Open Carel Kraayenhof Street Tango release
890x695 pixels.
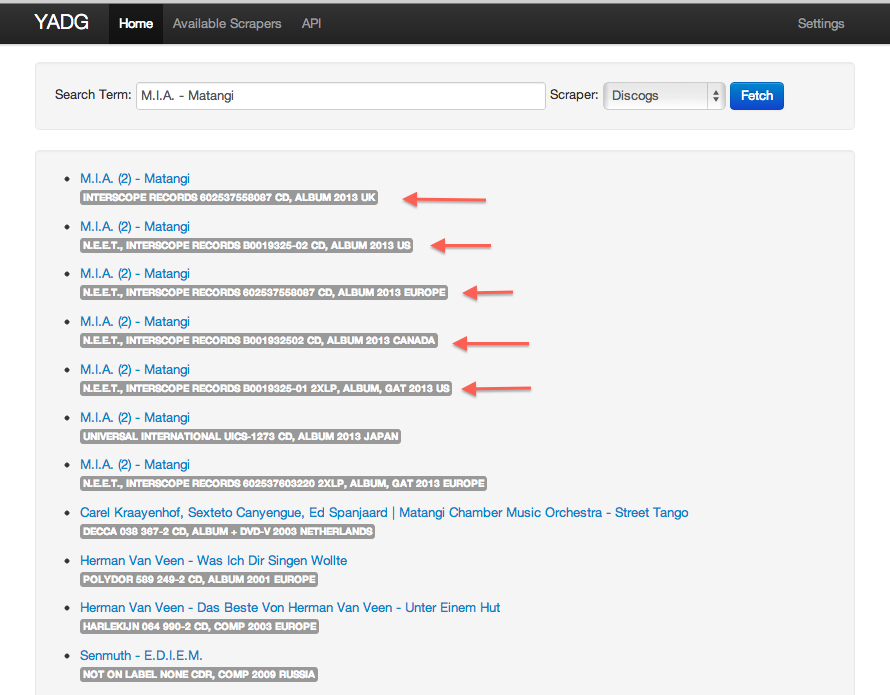[x=384, y=513]
